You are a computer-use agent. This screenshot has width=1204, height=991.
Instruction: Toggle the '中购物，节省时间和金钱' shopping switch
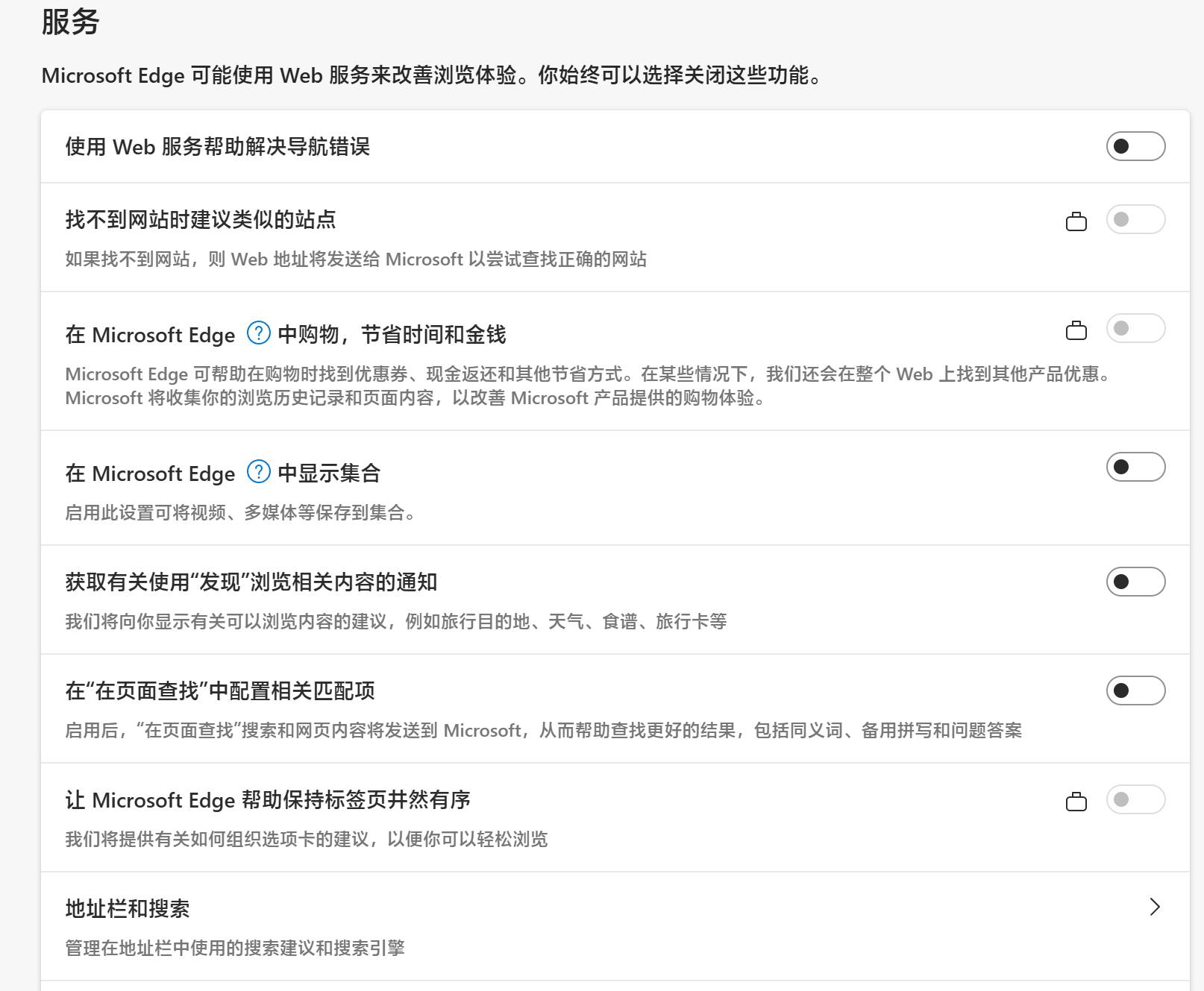[1135, 328]
